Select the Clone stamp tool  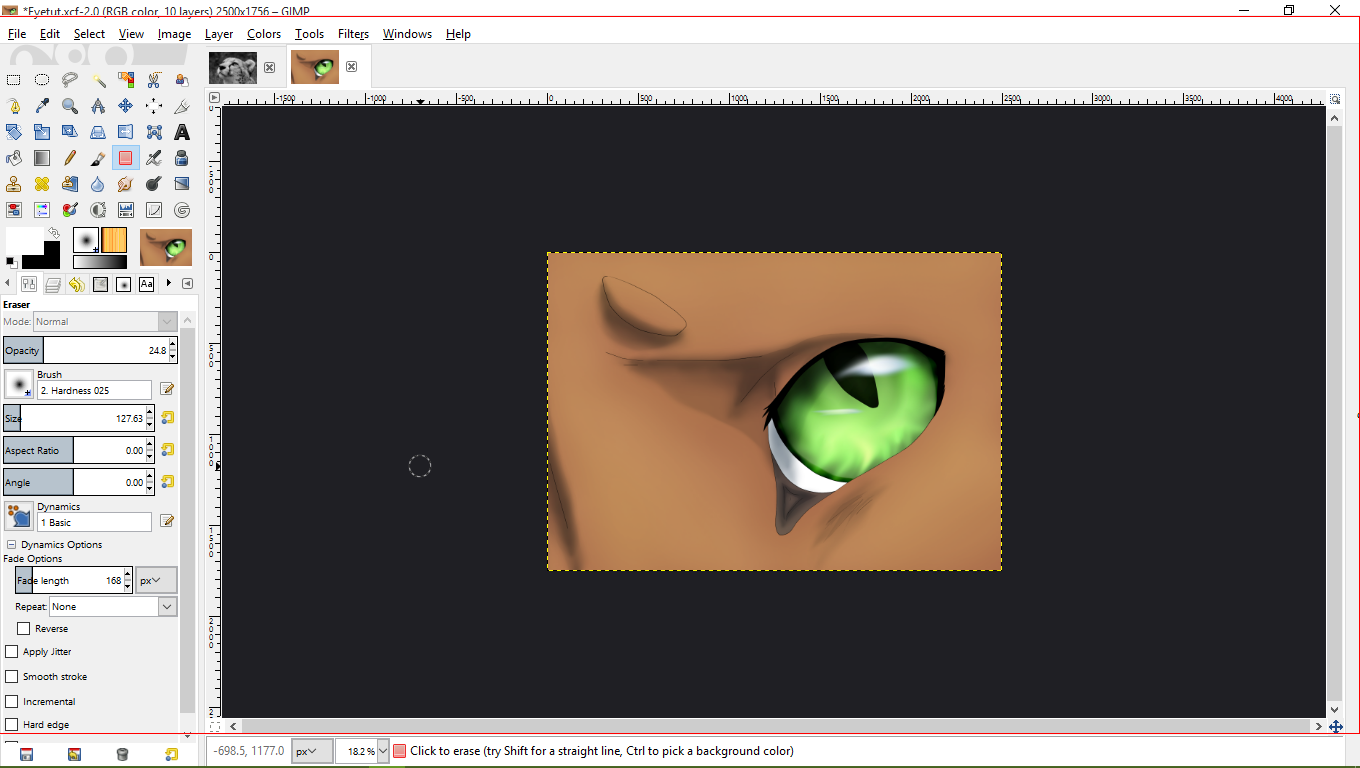pos(14,184)
